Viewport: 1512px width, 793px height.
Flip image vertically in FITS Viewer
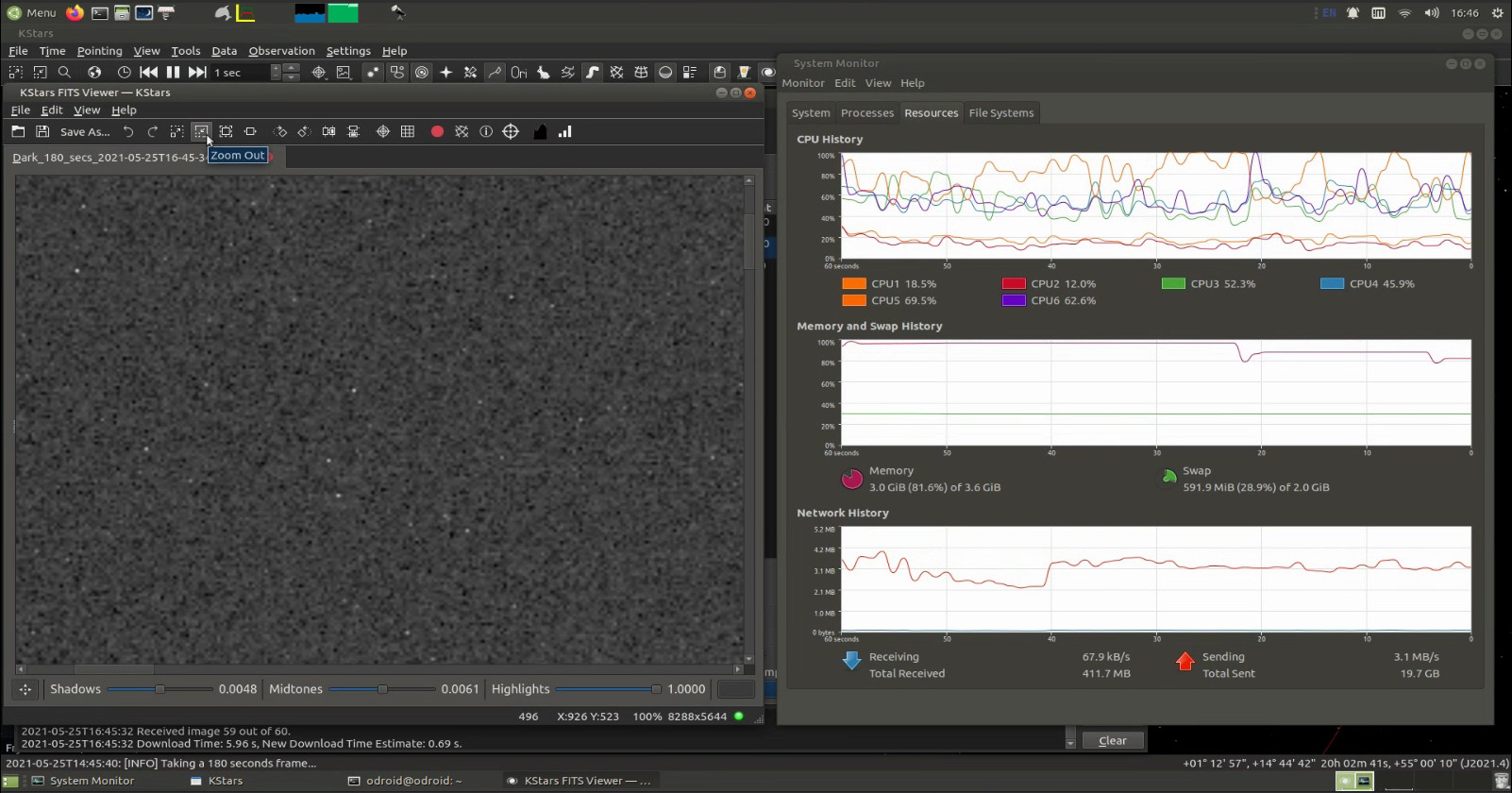click(353, 132)
